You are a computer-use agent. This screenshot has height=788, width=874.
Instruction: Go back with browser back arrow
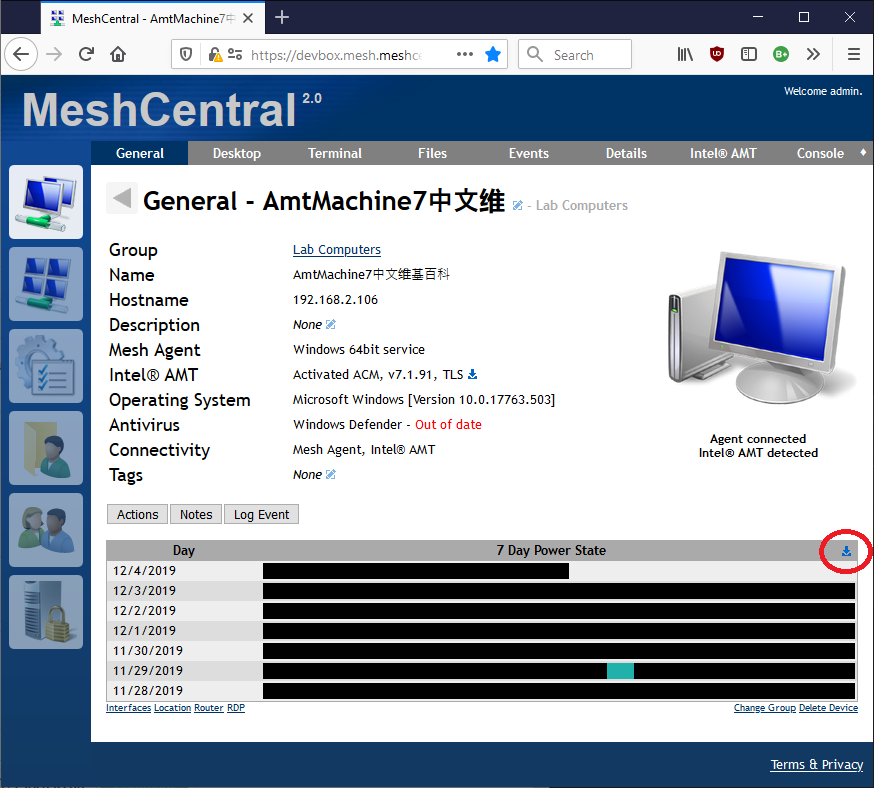21,54
